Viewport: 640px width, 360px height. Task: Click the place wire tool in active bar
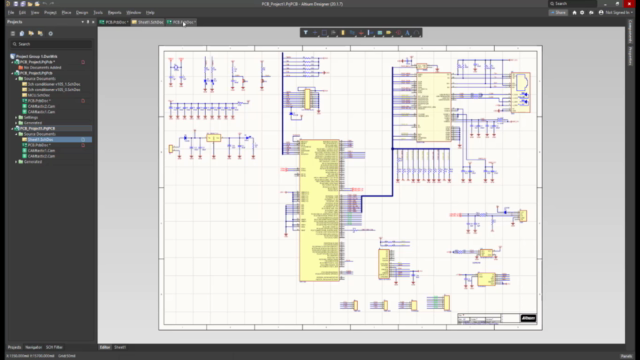(x=352, y=33)
